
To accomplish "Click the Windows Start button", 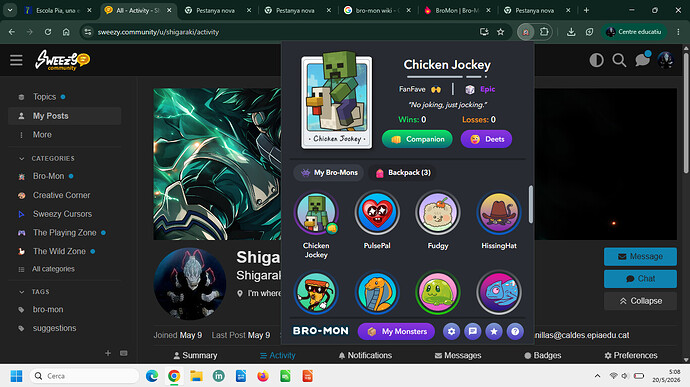I will pos(16,376).
